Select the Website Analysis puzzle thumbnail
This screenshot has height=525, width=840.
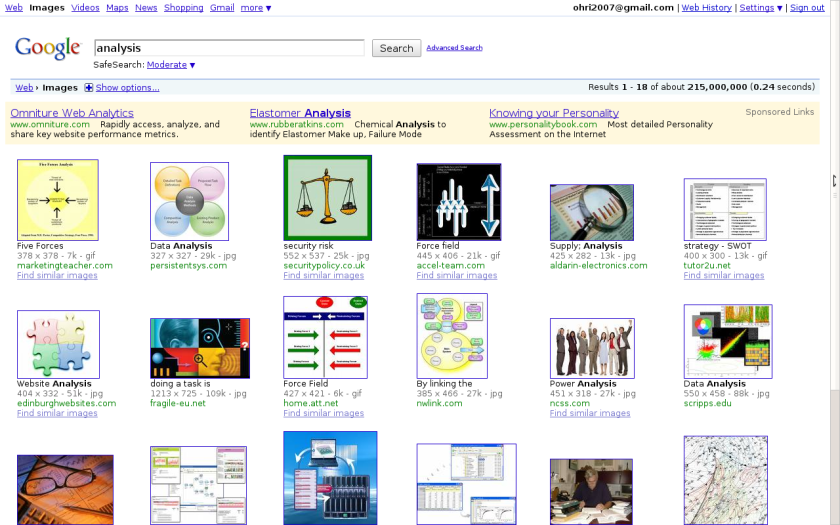point(58,344)
